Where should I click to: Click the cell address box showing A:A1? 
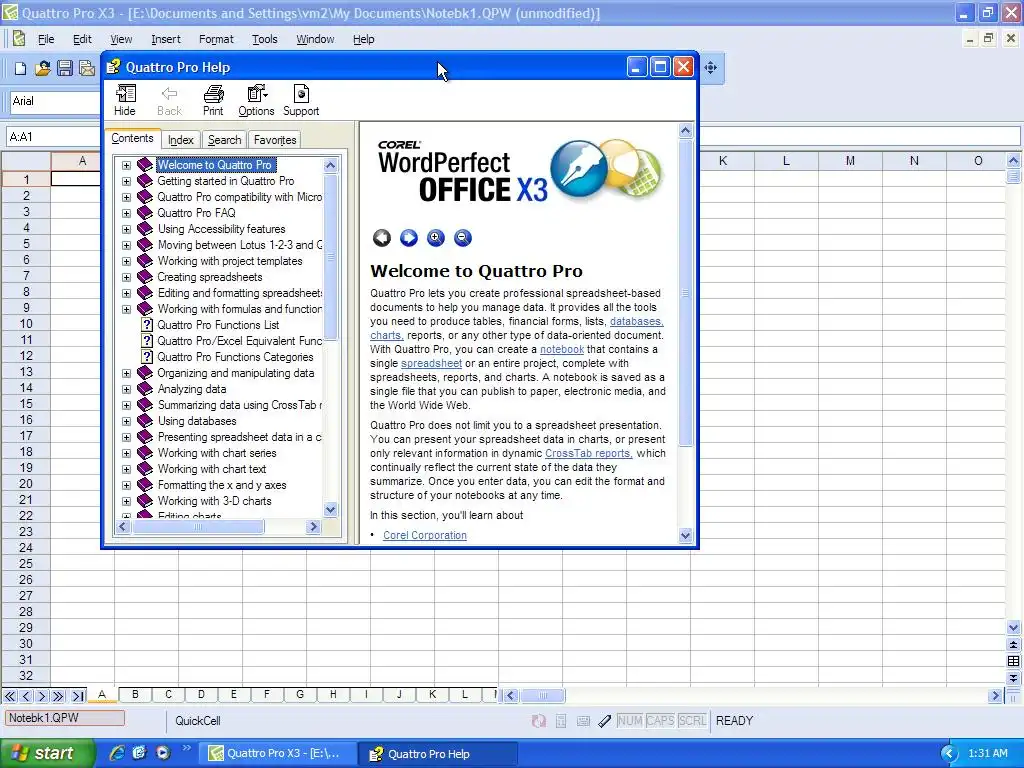(52, 136)
